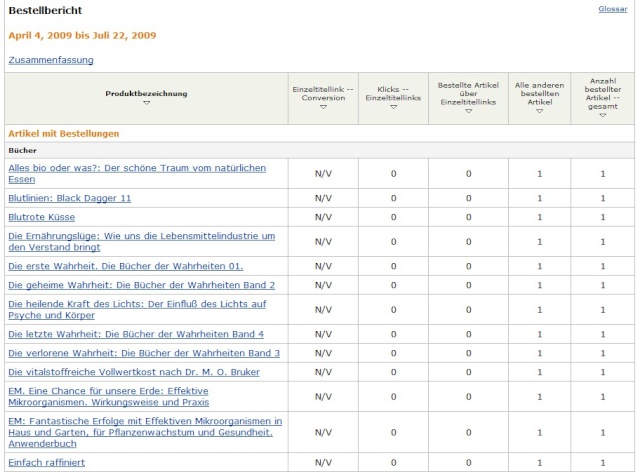
Task: Click the 'Klicks -- Einzeltitellinks' header text
Action: pos(393,94)
